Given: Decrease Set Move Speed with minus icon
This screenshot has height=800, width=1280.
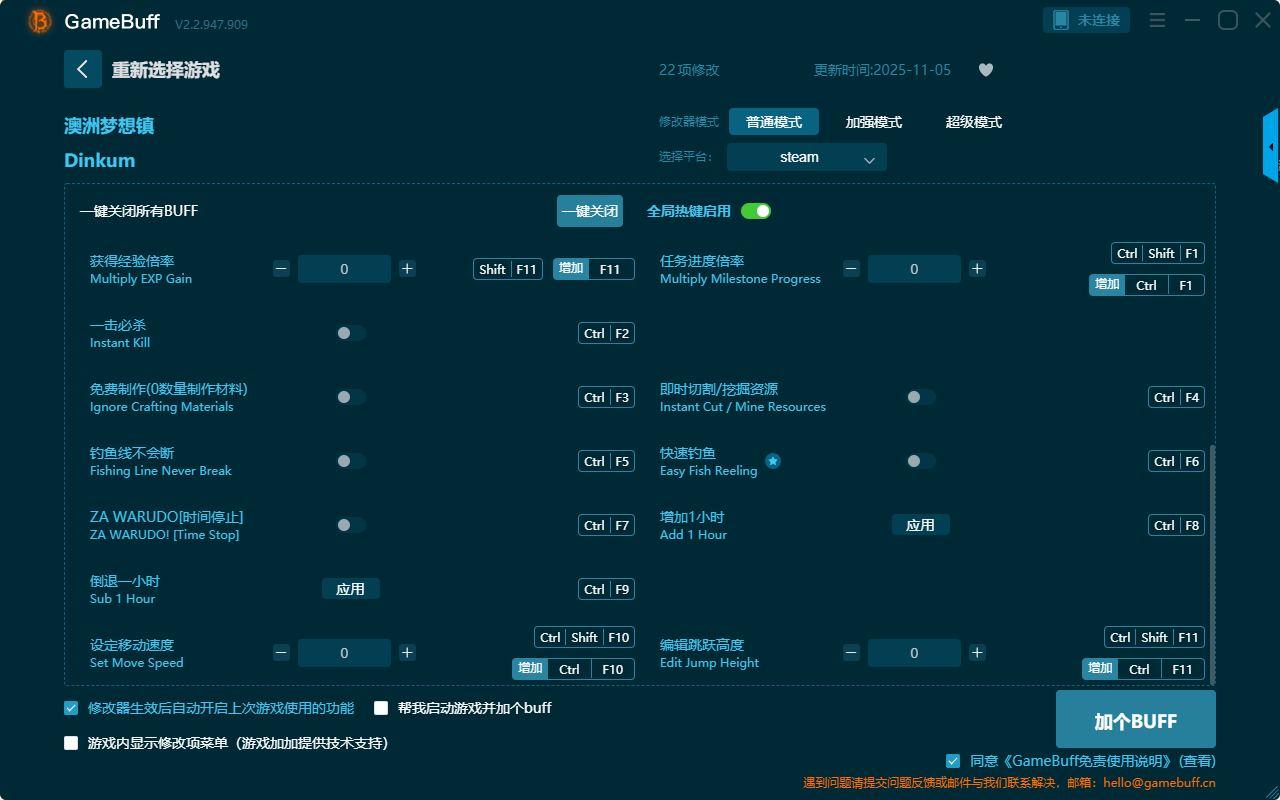Looking at the screenshot, I should point(282,653).
